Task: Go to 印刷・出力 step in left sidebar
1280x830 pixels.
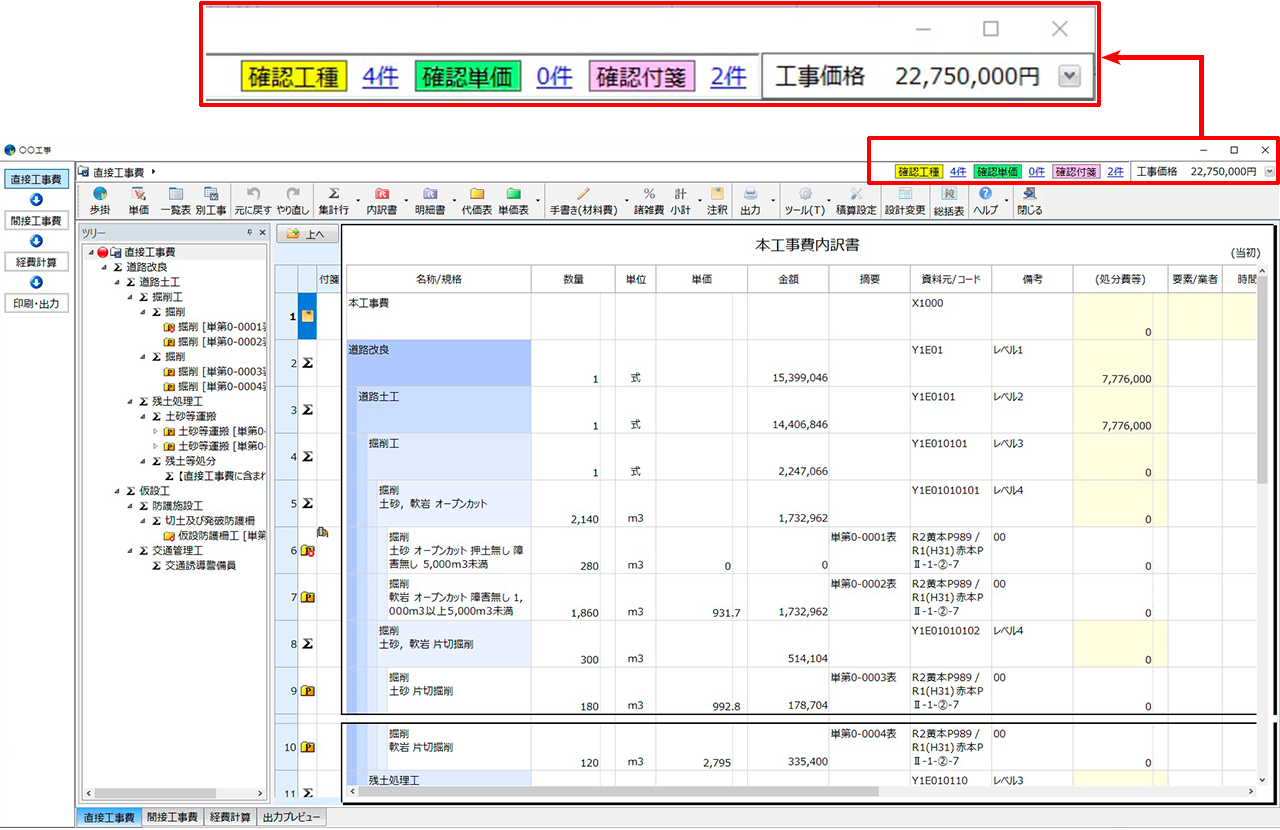Action: [36, 303]
